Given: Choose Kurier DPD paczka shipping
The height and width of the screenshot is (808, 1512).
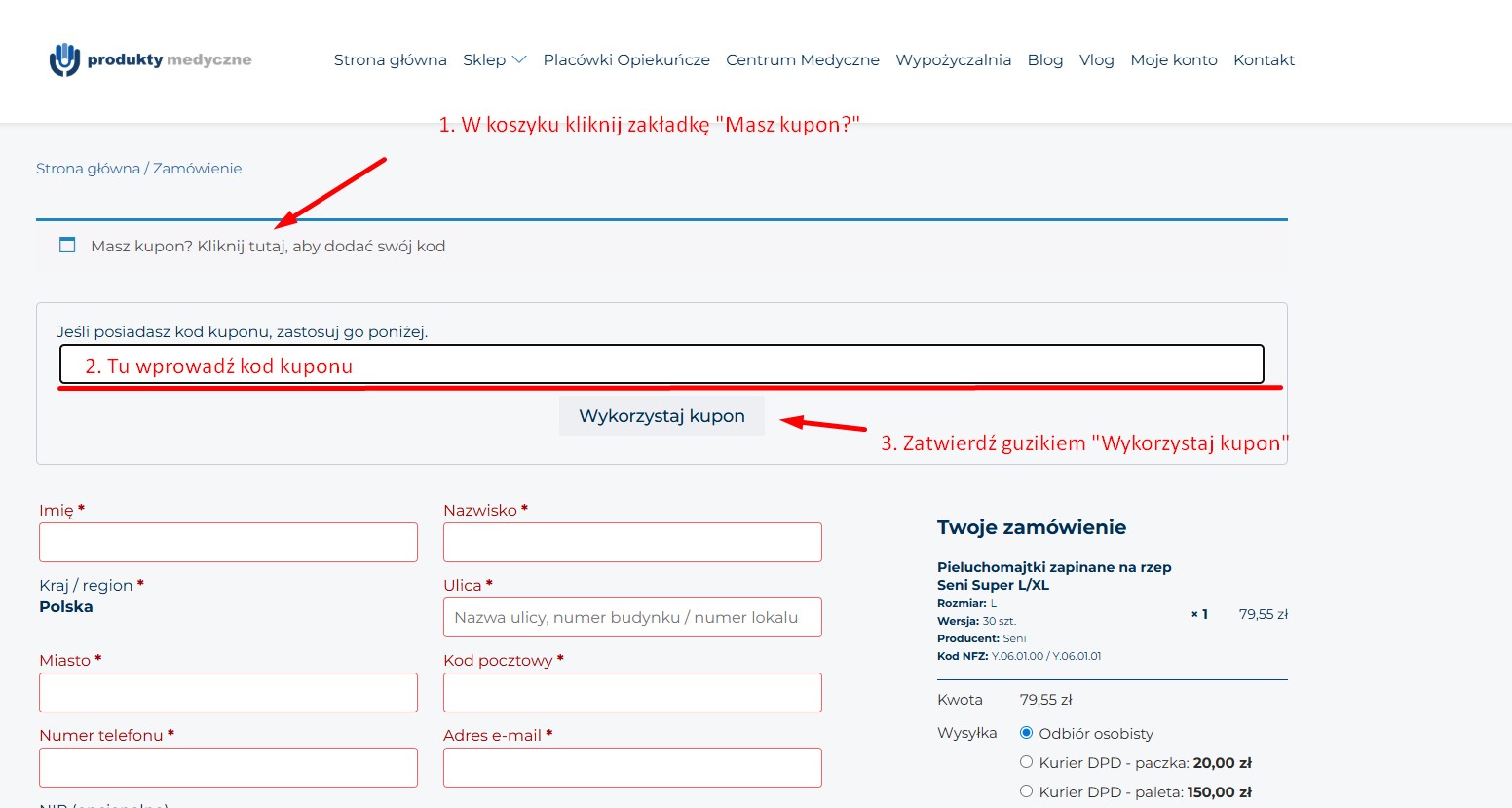Looking at the screenshot, I should coord(1026,762).
